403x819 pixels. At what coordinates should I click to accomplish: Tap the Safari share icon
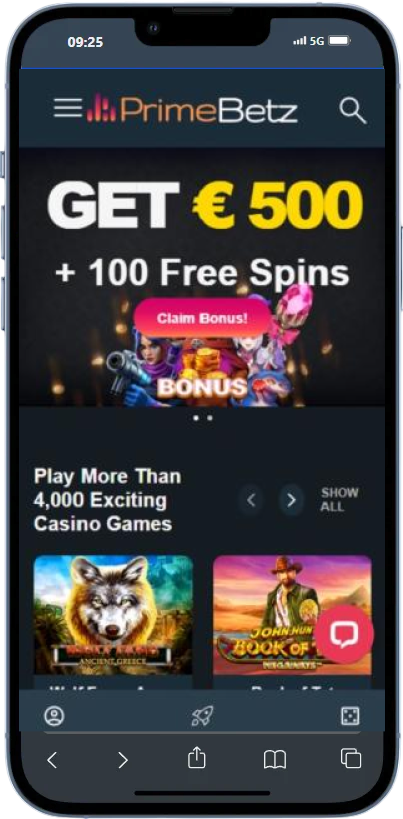click(196, 757)
